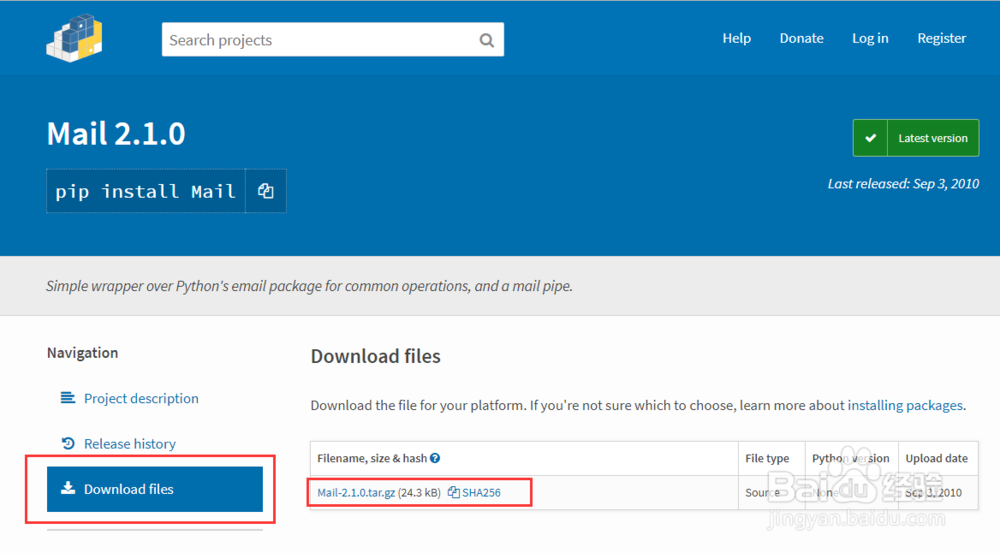
Task: Download the Mail-2.1.0.tar.gz file
Action: [356, 492]
